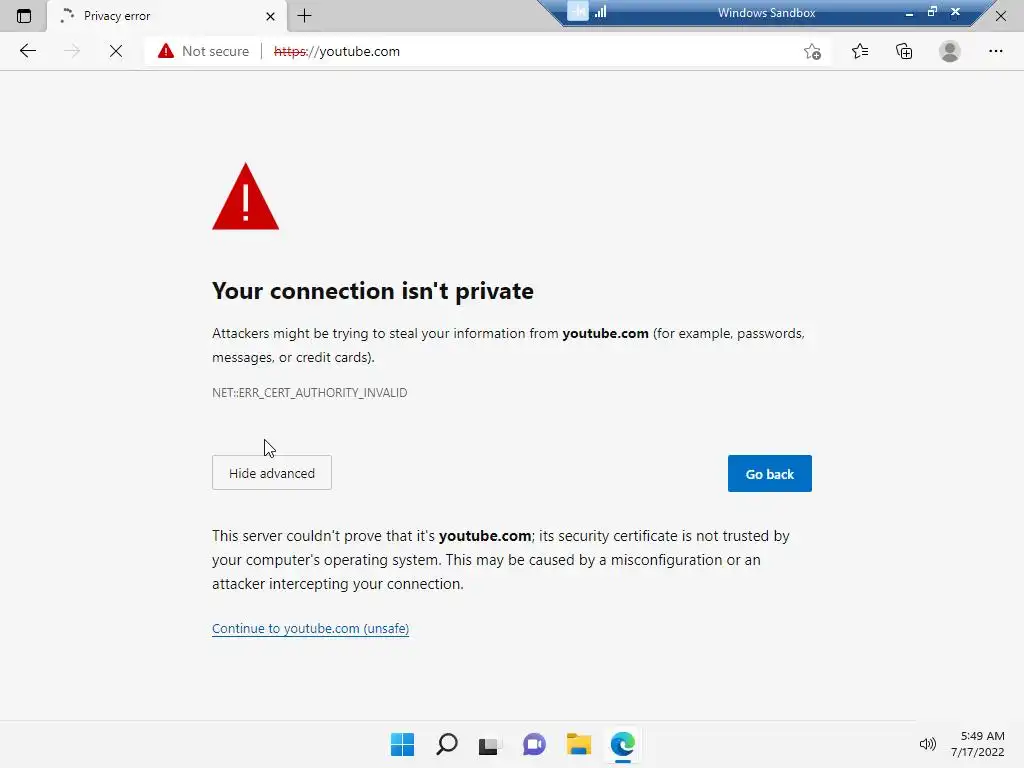
Task: Select the Privacy error tab
Action: (150, 16)
